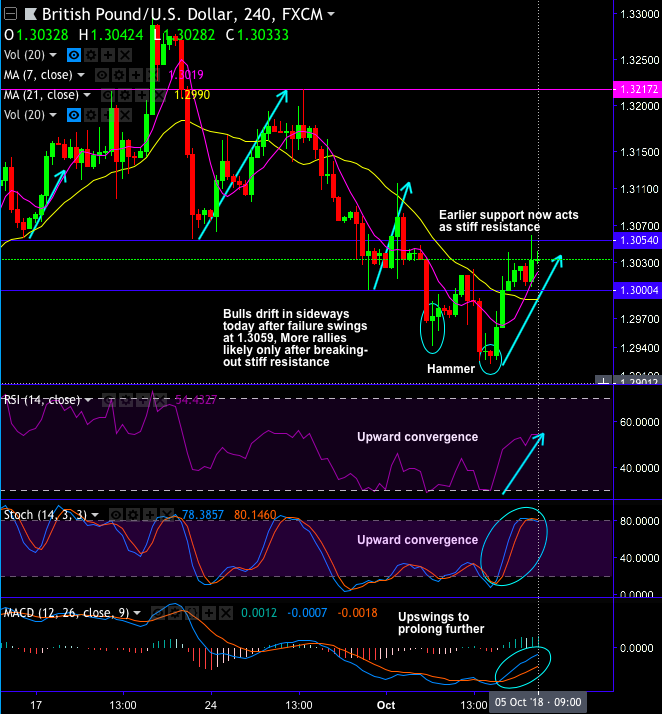Select the RSI (14, close) label
The height and width of the screenshot is (714, 662).
click(x=42, y=400)
